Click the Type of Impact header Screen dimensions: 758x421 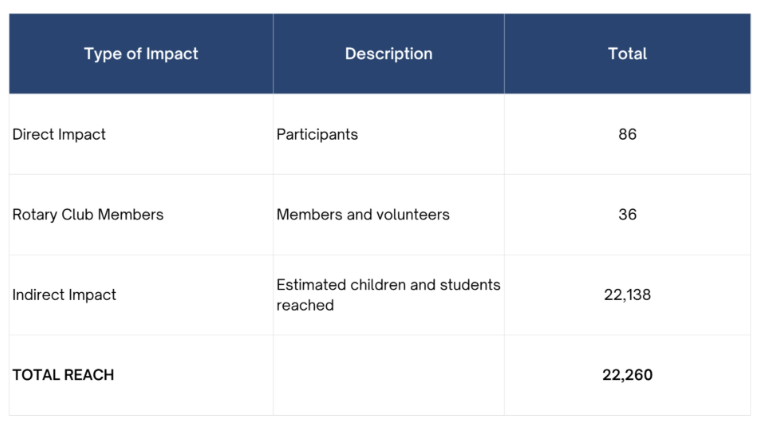(141, 54)
